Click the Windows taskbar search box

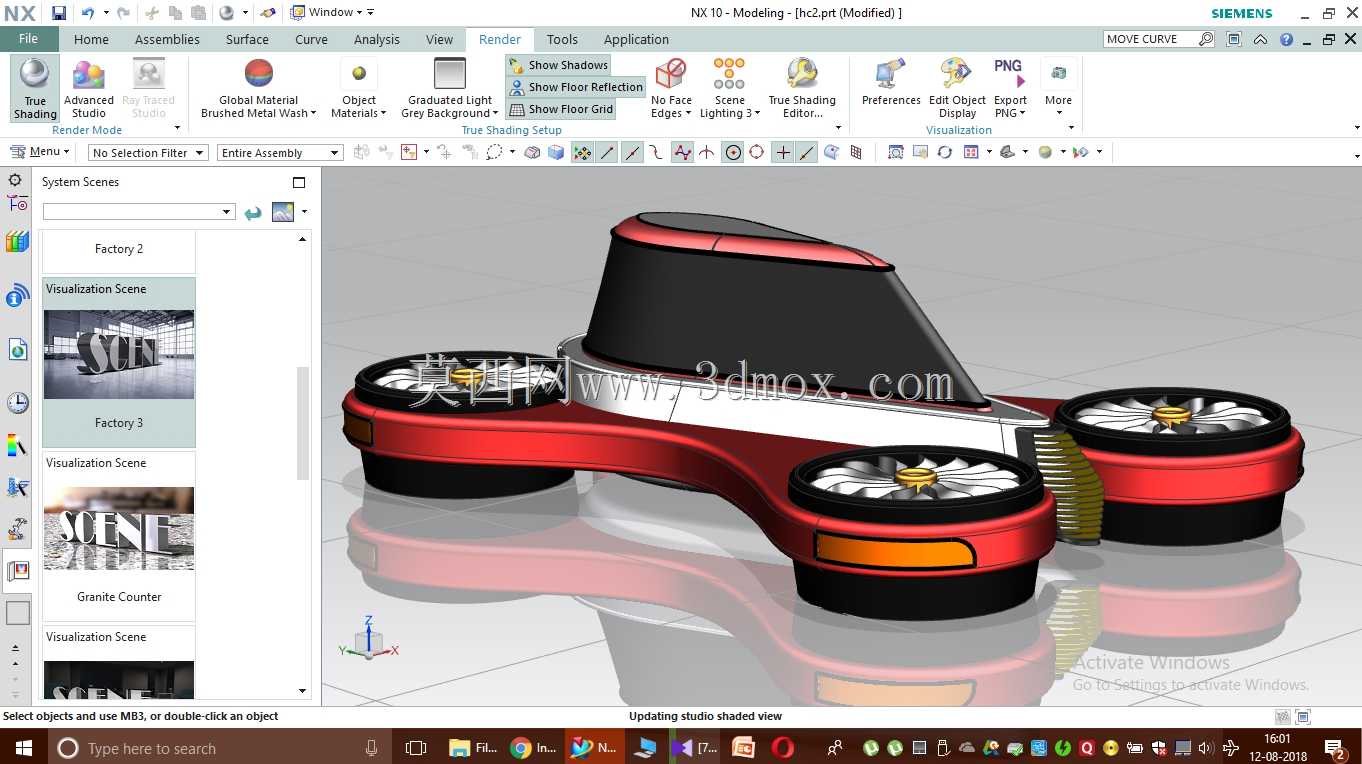(218, 748)
